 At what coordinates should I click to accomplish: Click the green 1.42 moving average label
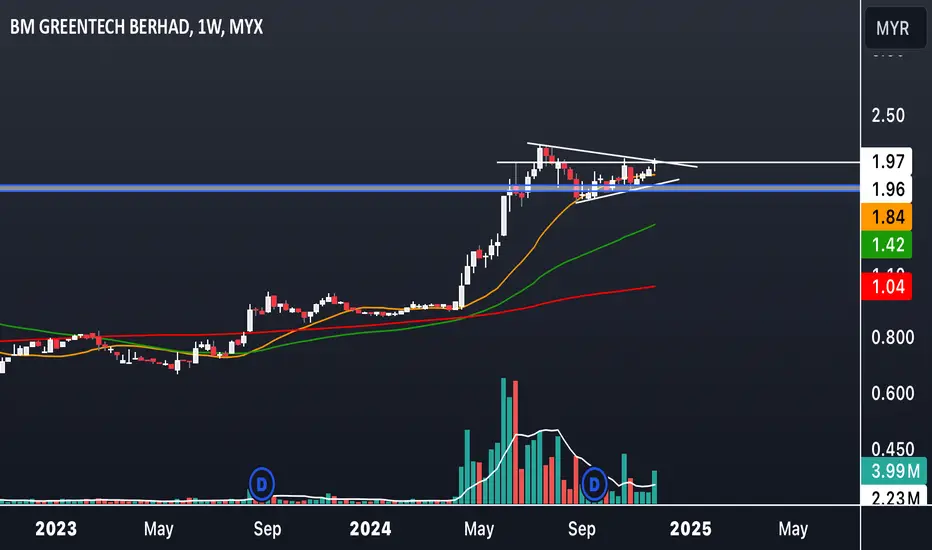(x=887, y=245)
